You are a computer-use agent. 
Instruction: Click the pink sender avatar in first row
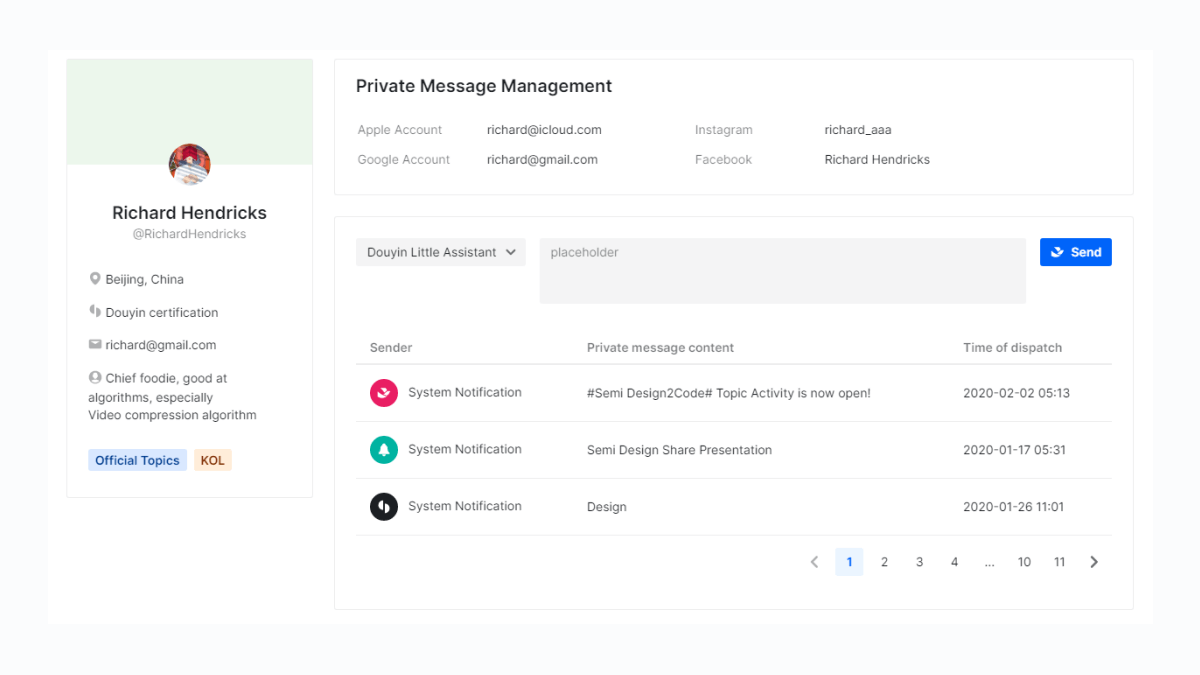click(384, 393)
